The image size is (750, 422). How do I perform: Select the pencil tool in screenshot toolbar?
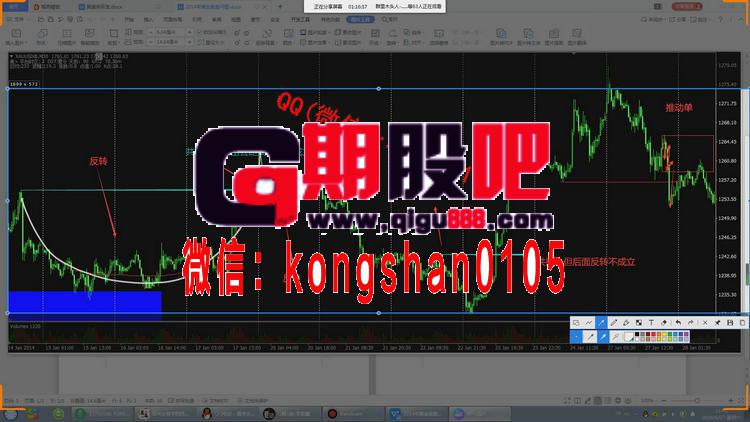614,323
